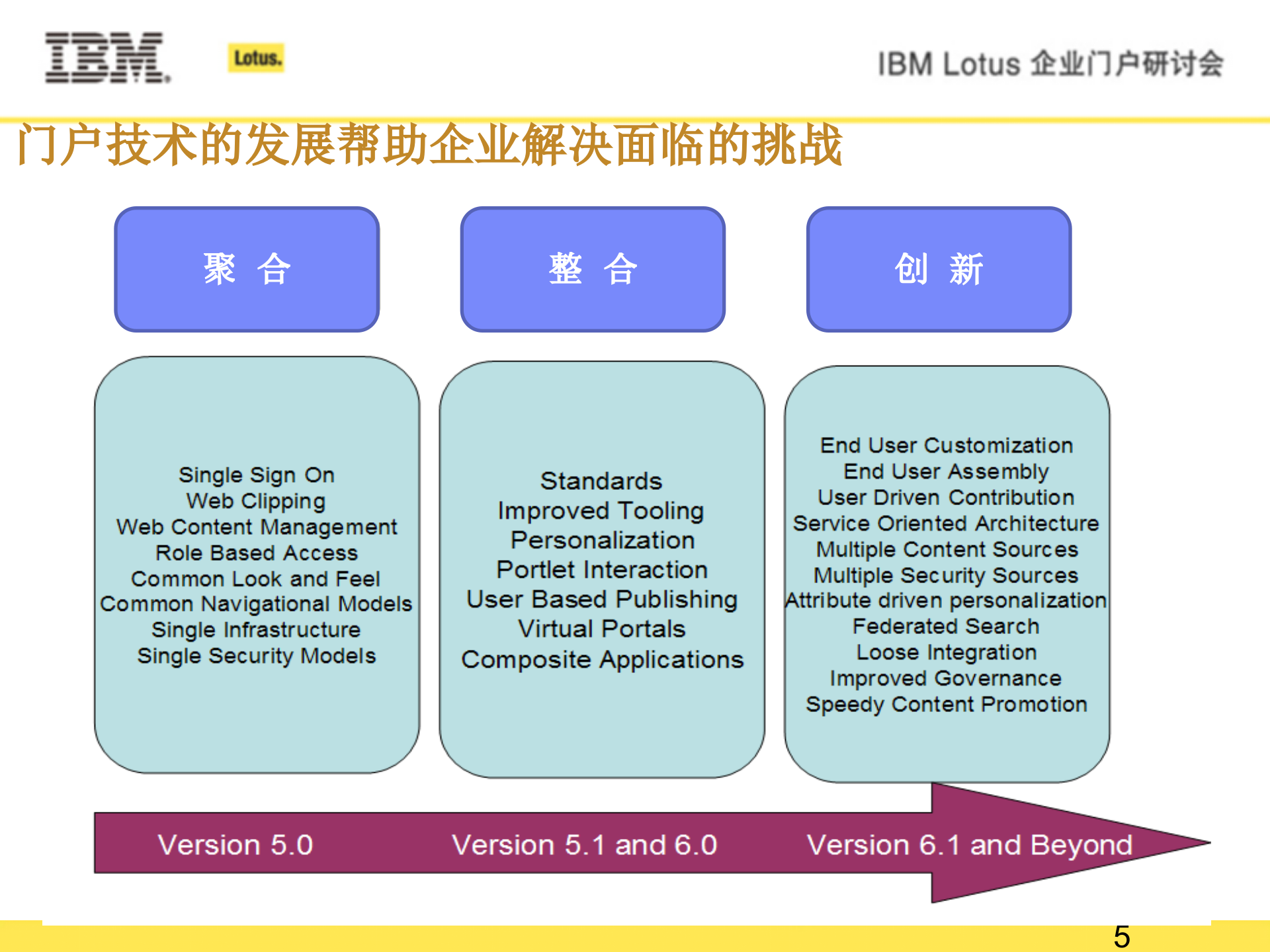Click the slide number 5
Viewport: 1270px width, 952px height.
point(1122,937)
